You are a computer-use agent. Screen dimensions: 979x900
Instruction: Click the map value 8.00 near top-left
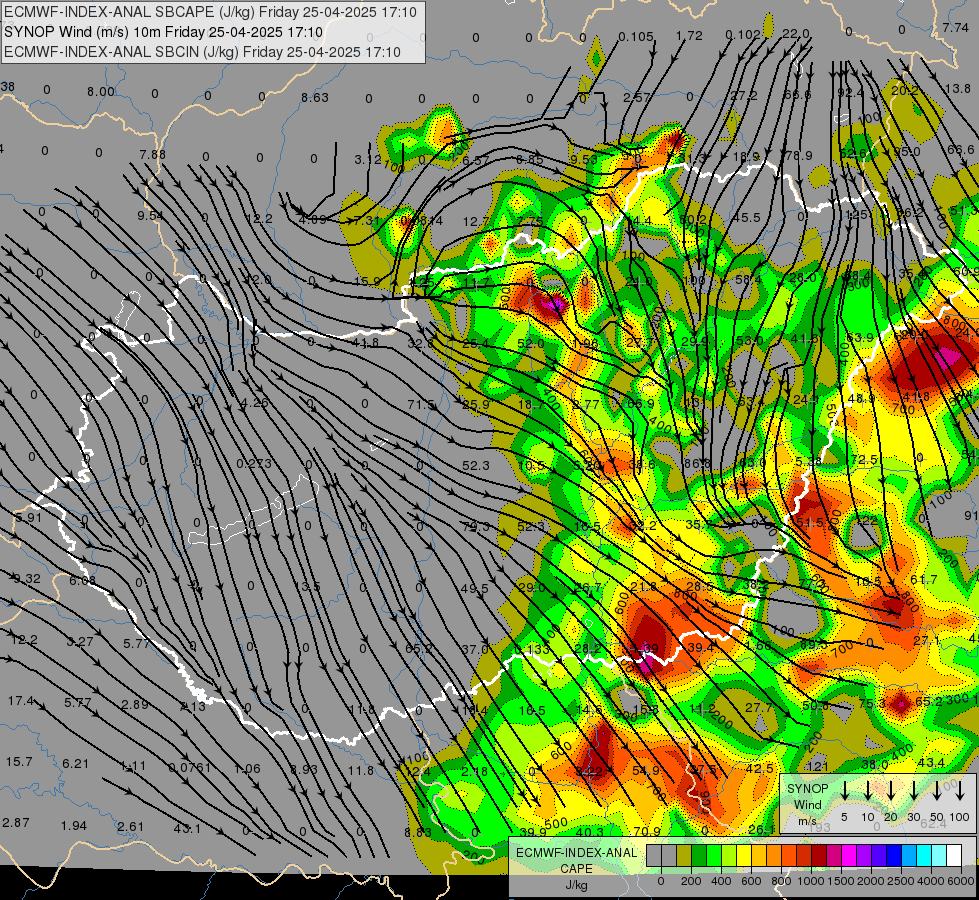[x=101, y=92]
